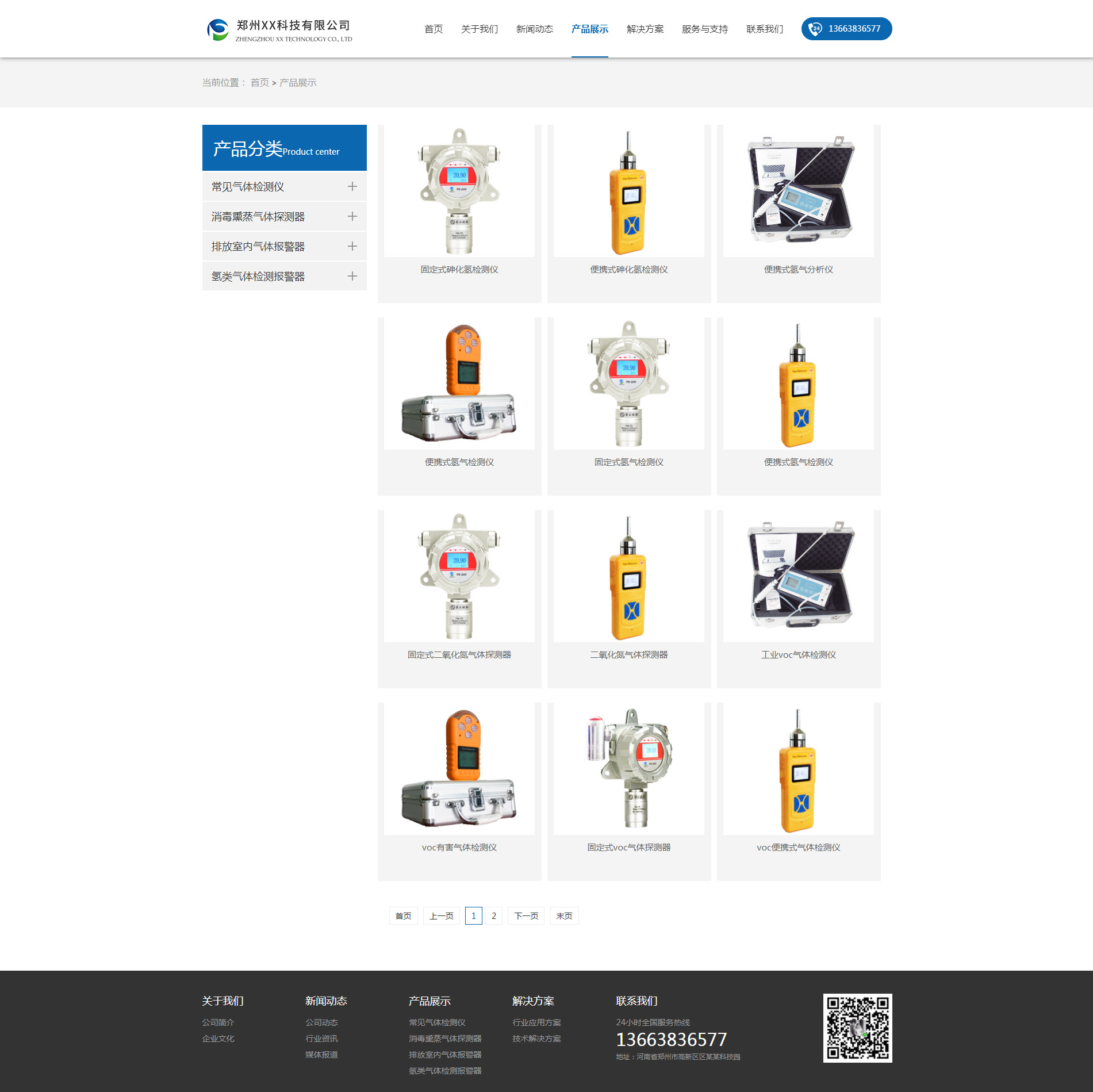Expand the 常见气体检测仪 category plus icon
1093x1092 pixels.
(352, 186)
